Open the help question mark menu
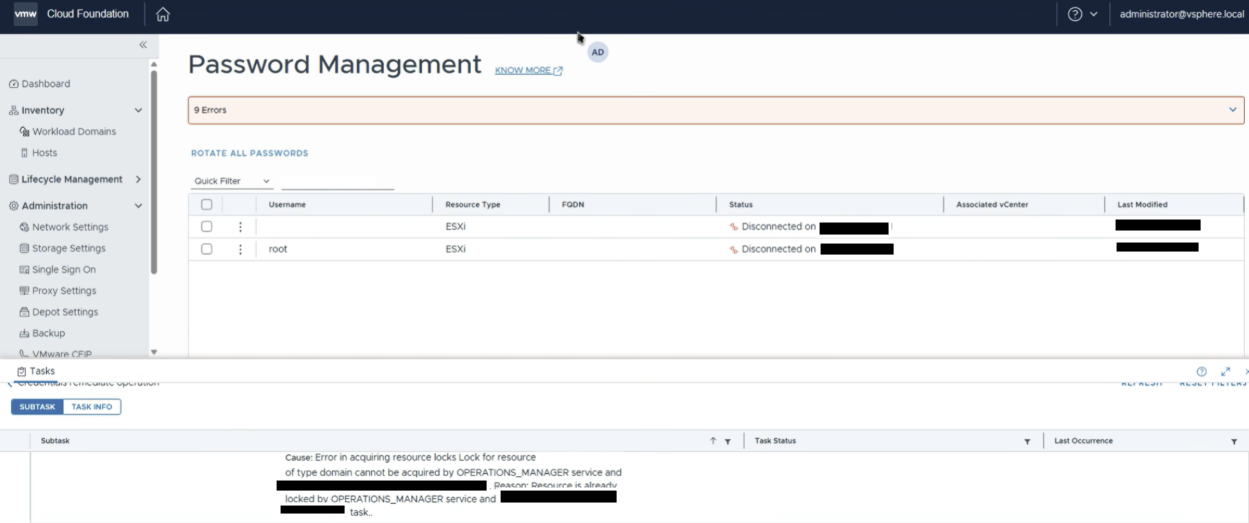 [x=1083, y=14]
